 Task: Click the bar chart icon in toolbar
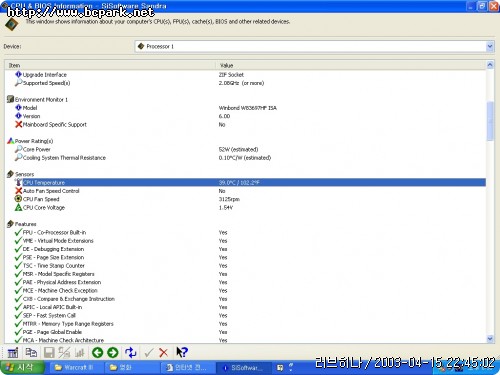pos(80,352)
